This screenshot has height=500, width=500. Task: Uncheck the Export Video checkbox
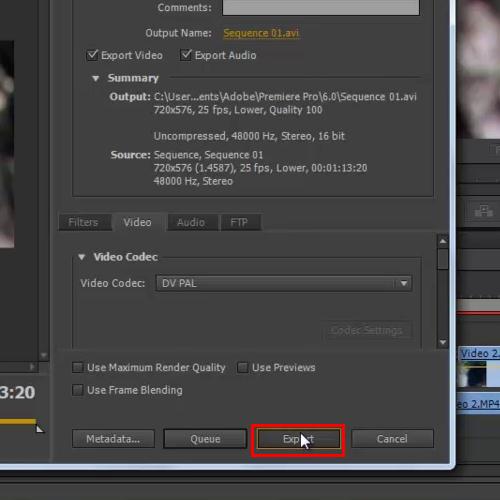pyautogui.click(x=92, y=55)
